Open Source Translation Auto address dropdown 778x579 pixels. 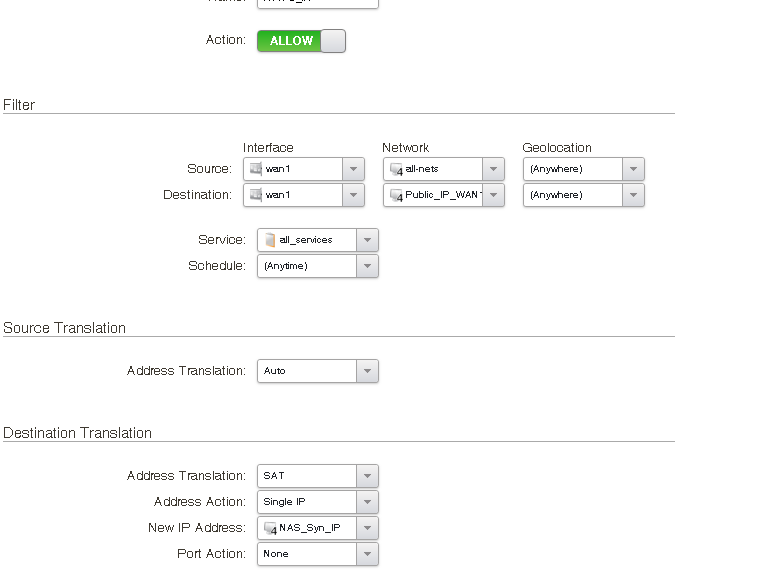[367, 371]
